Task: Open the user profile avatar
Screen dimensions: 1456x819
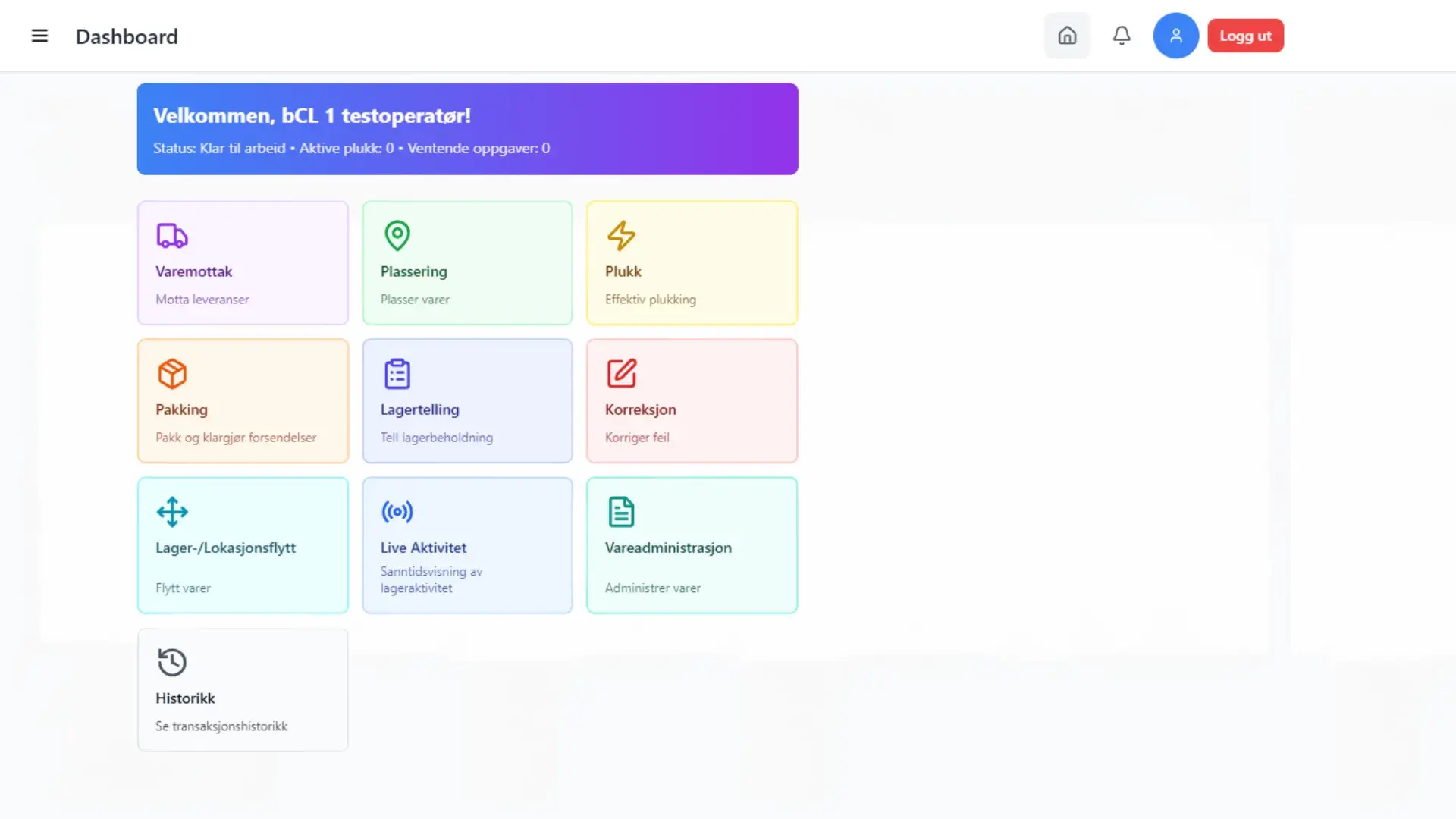Action: coord(1175,36)
